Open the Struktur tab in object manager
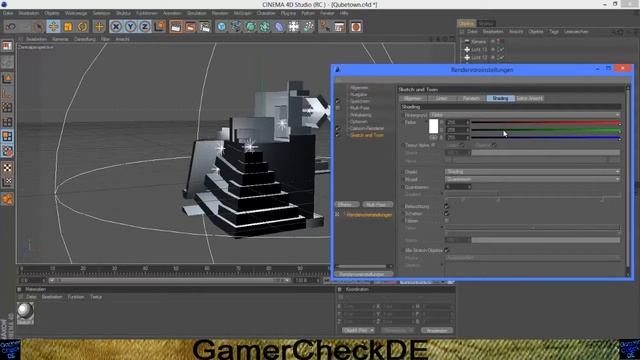The width and height of the screenshot is (640, 360). click(x=486, y=23)
